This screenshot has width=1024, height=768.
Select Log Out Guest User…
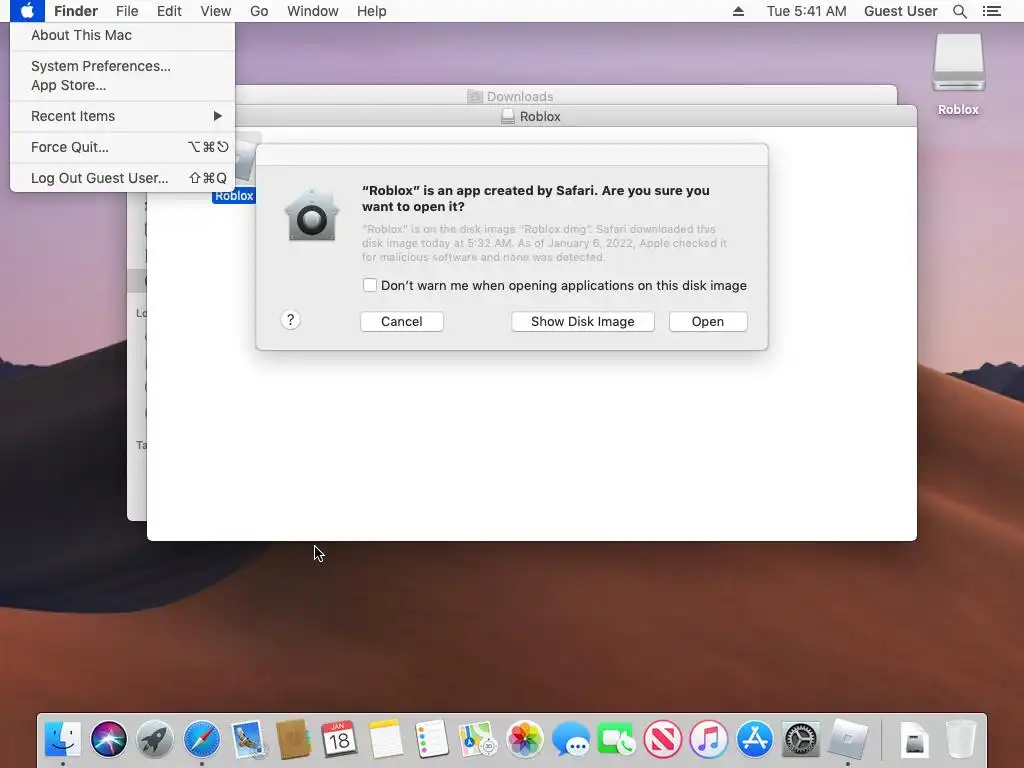pyautogui.click(x=122, y=178)
